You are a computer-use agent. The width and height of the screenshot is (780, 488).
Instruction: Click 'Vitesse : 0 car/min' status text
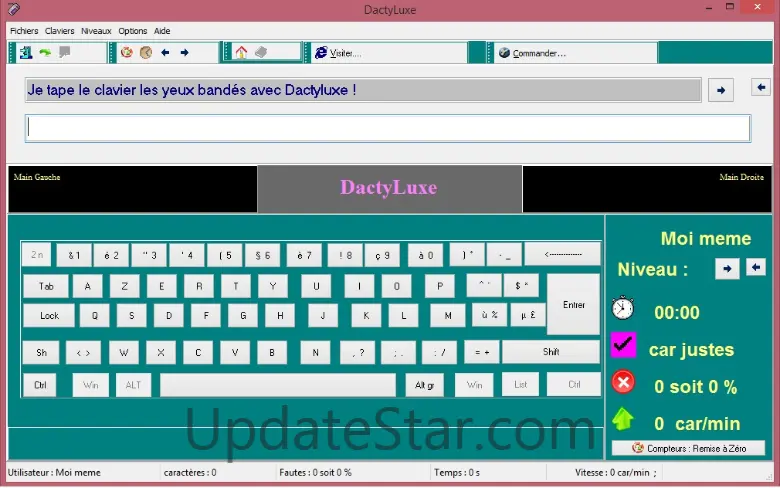pyautogui.click(x=612, y=473)
